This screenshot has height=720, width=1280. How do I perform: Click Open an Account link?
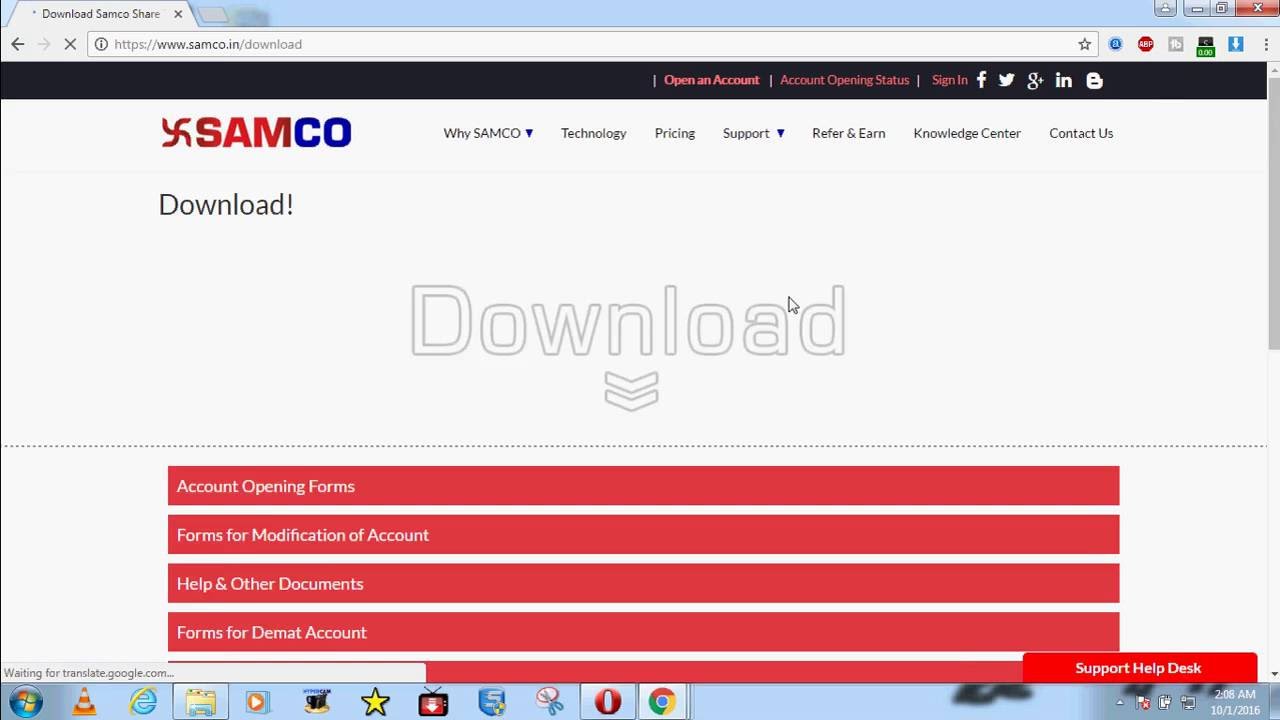click(711, 80)
